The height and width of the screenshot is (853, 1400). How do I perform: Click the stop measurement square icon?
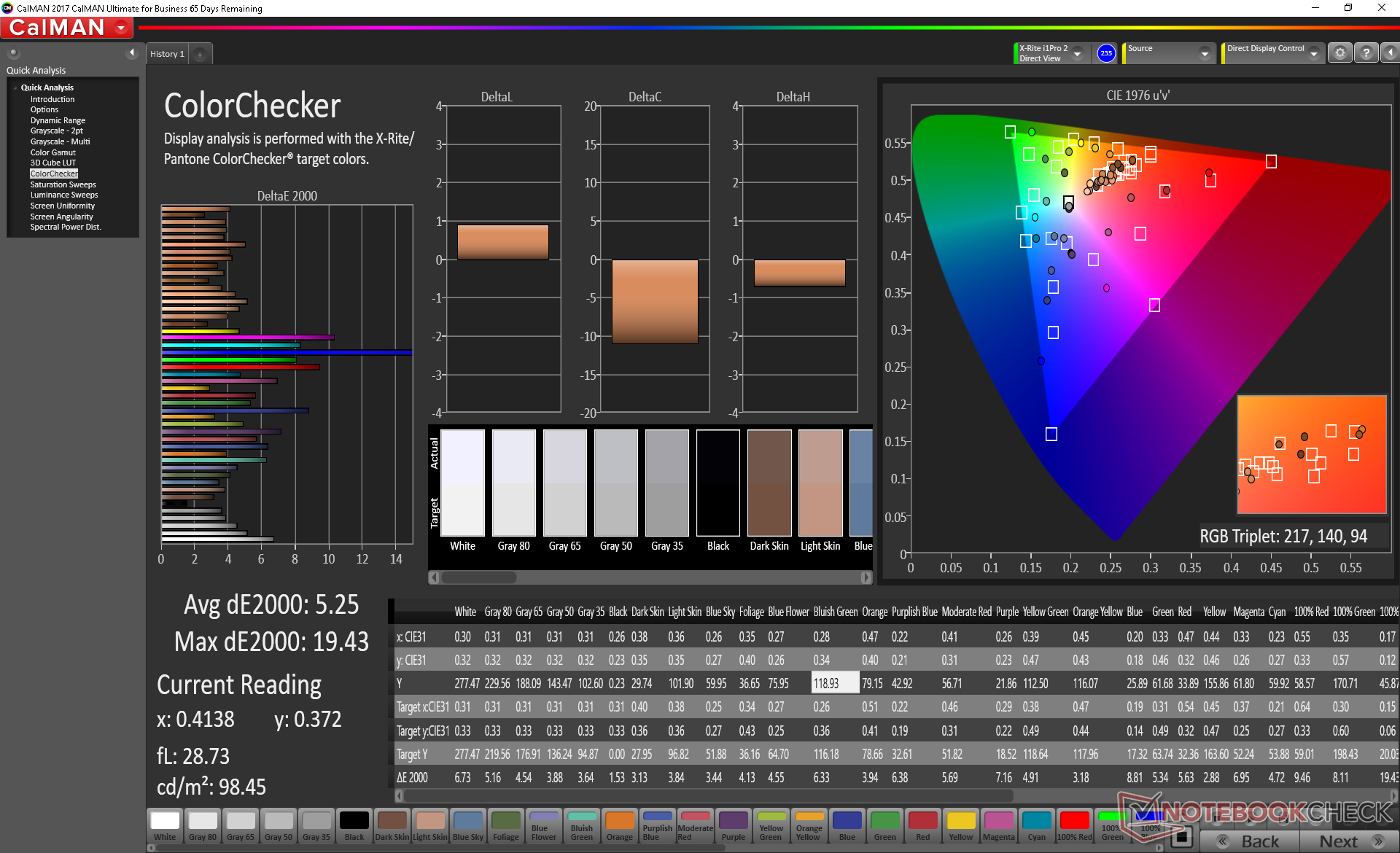click(1183, 837)
